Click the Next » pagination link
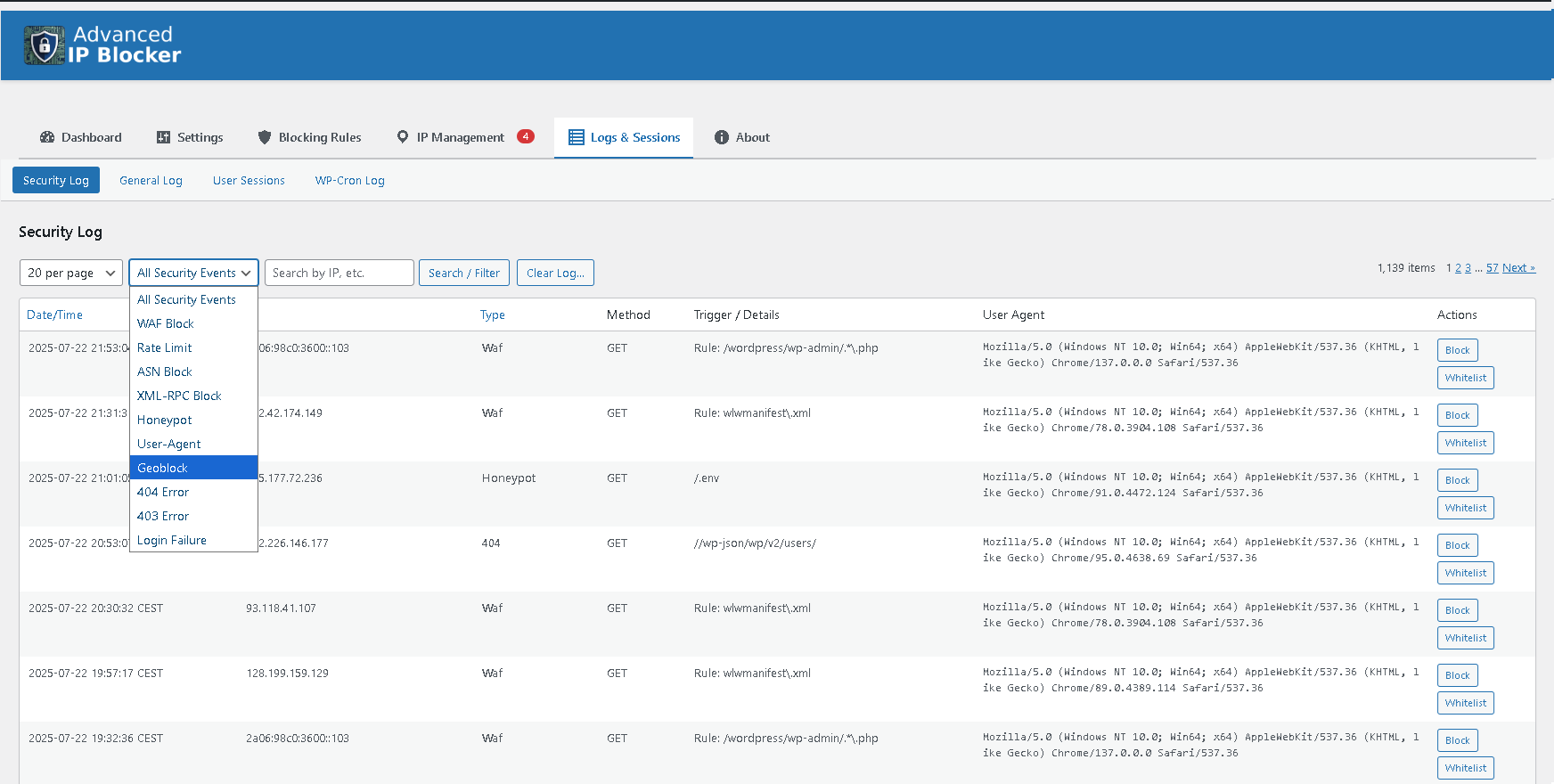Viewport: 1554px width, 784px height. tap(1518, 268)
